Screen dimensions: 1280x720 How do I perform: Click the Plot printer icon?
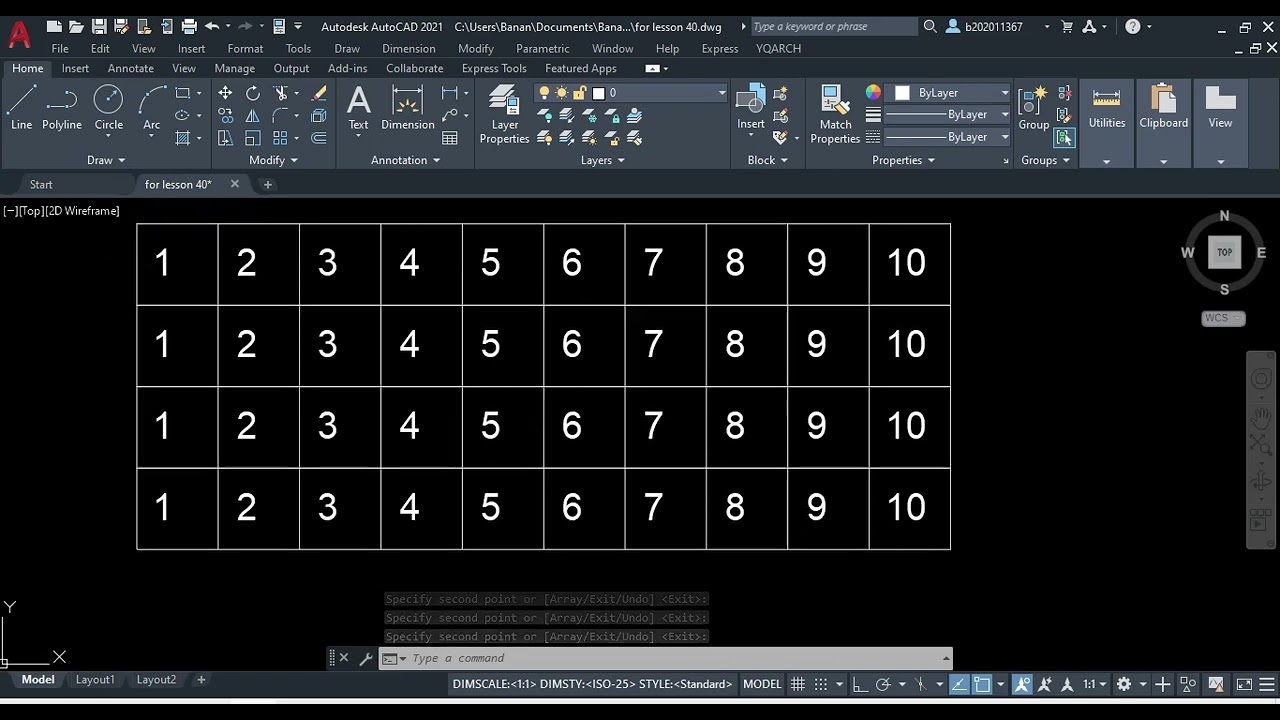click(189, 27)
